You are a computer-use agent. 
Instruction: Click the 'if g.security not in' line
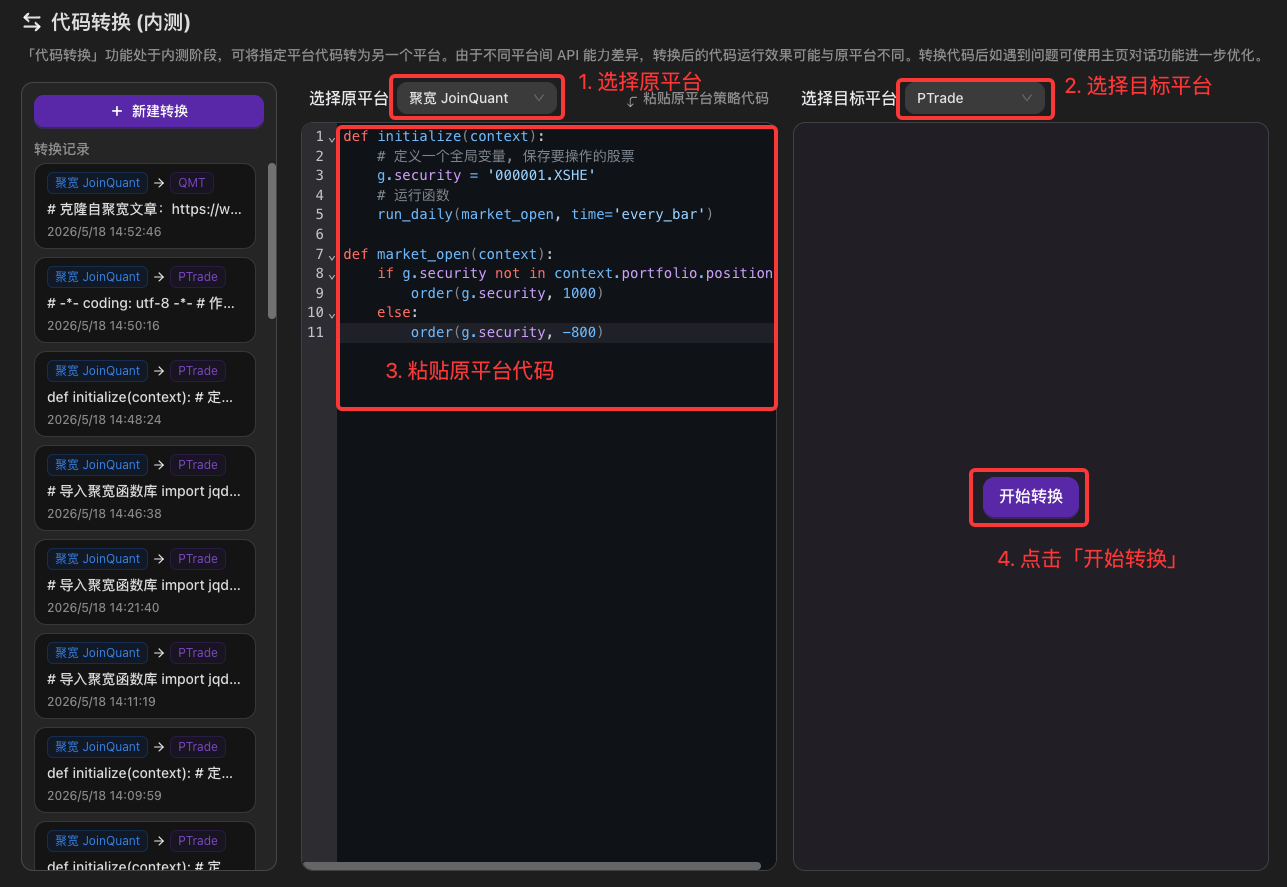(575, 273)
